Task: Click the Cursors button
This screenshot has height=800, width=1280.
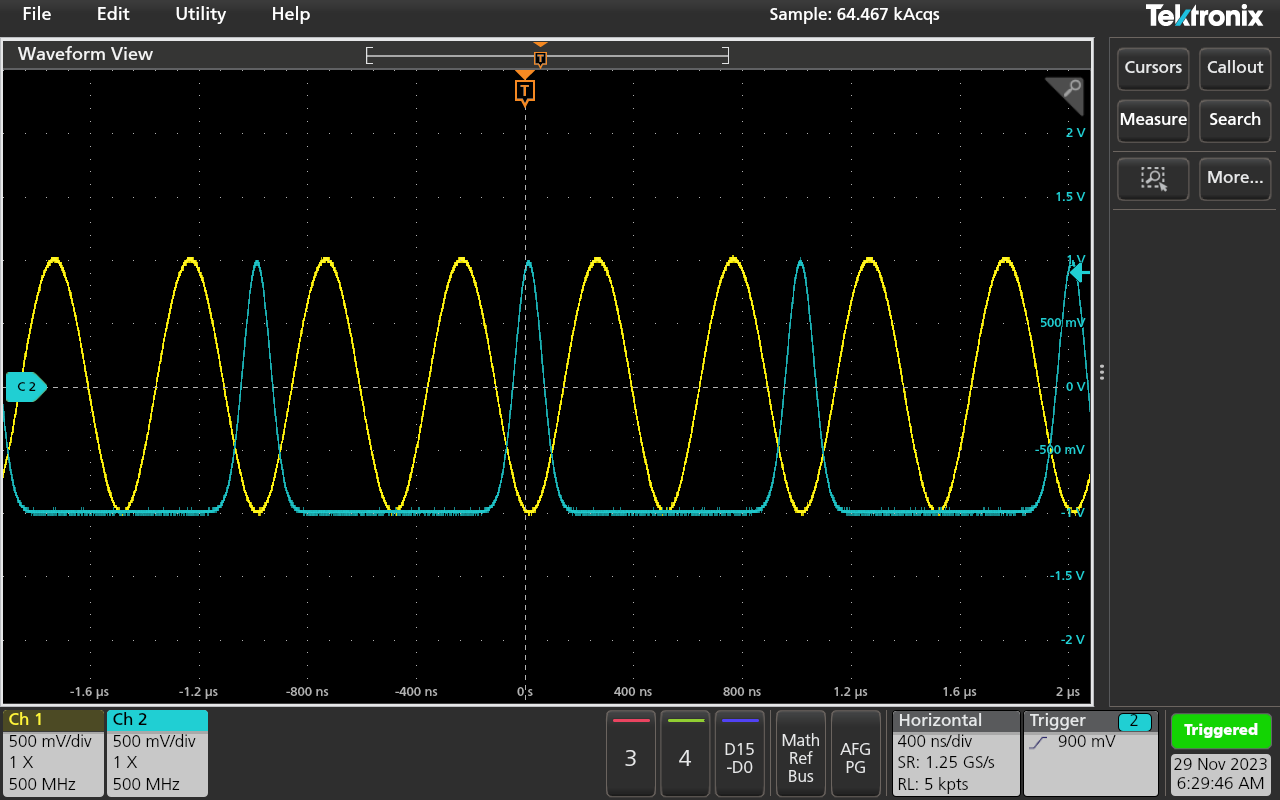Action: coord(1153,68)
